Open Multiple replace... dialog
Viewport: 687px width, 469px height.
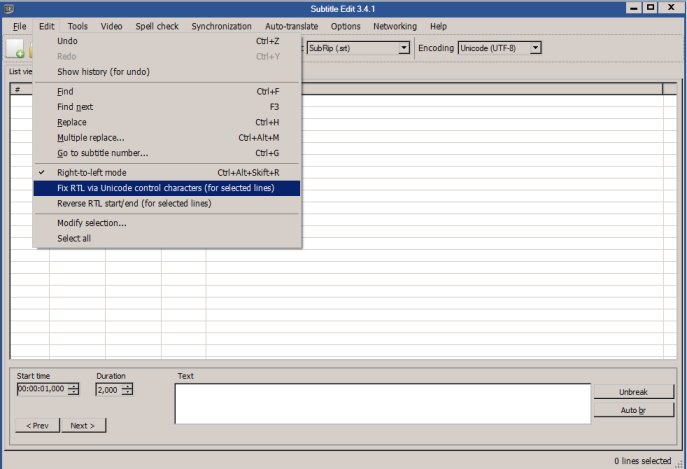point(167,137)
